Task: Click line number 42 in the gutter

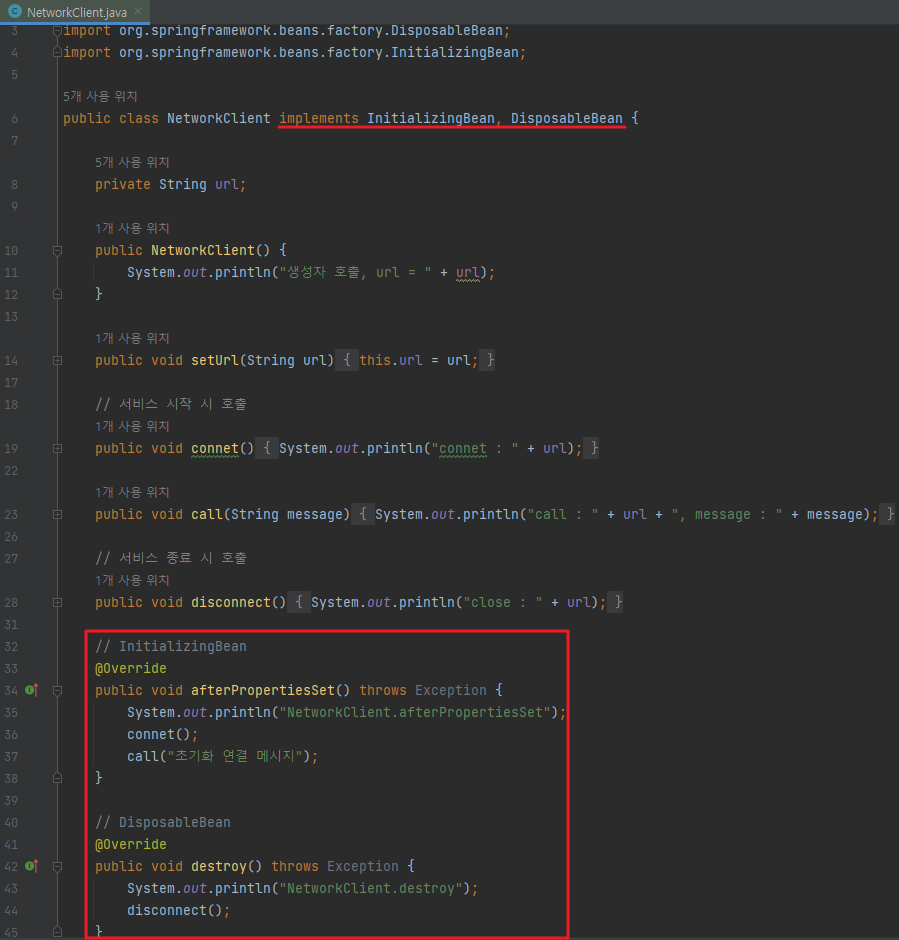Action: tap(11, 867)
